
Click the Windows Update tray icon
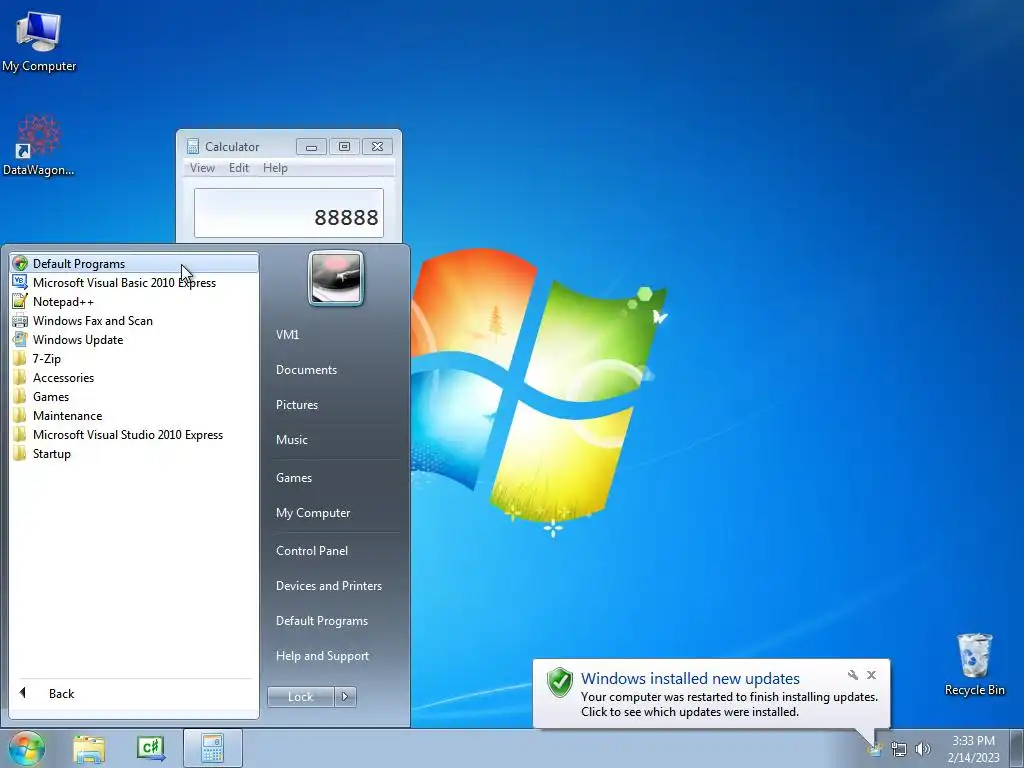click(874, 750)
